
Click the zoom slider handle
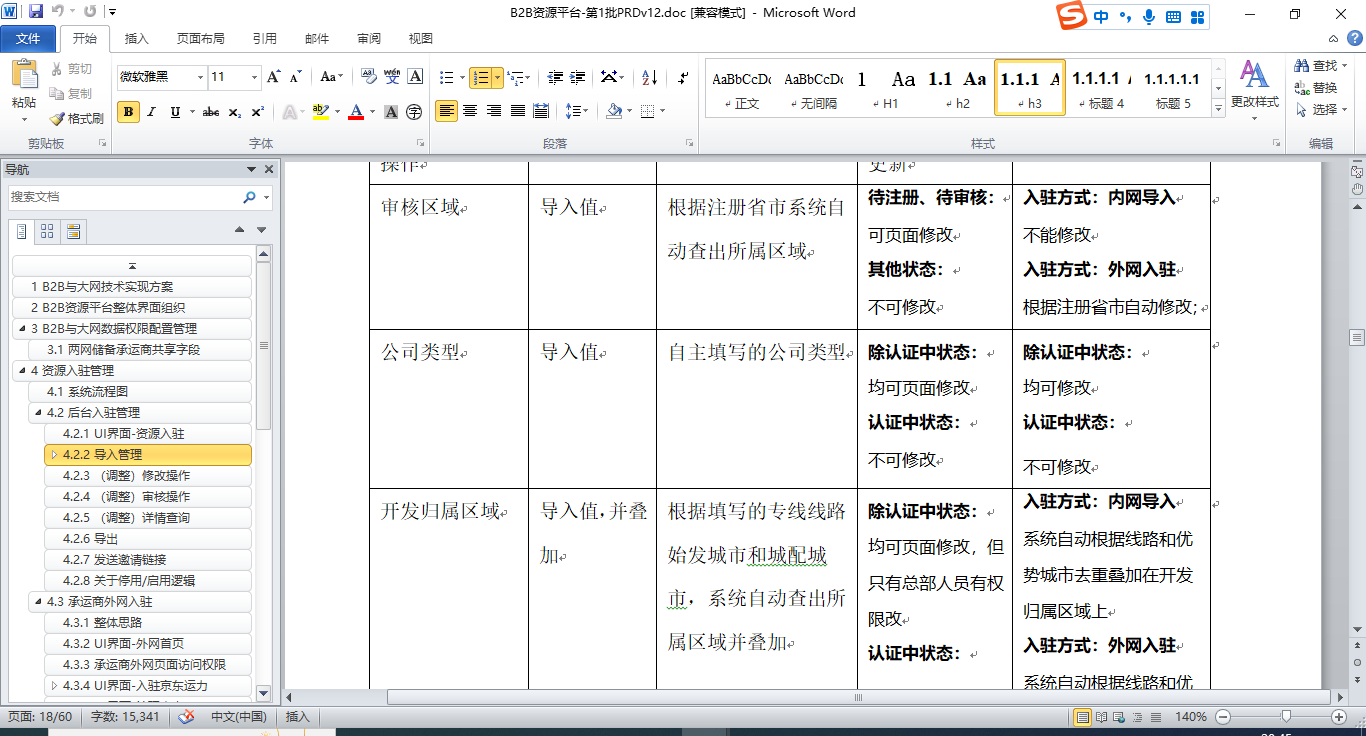click(x=1286, y=716)
